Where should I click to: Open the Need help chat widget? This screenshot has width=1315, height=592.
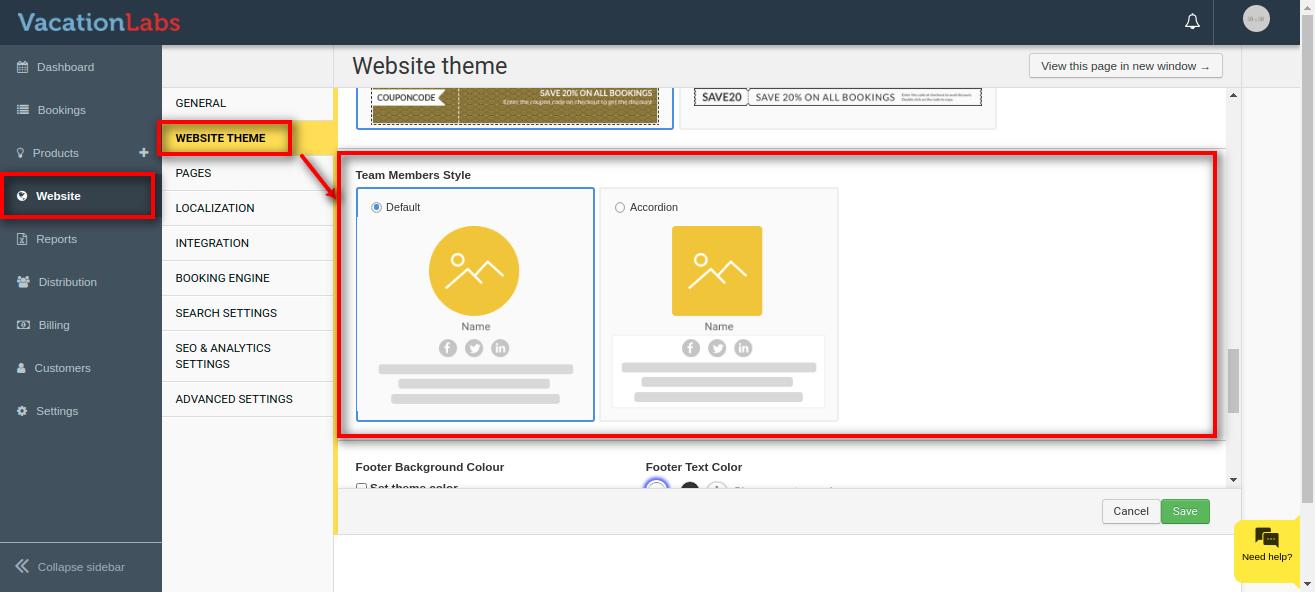pyautogui.click(x=1266, y=545)
